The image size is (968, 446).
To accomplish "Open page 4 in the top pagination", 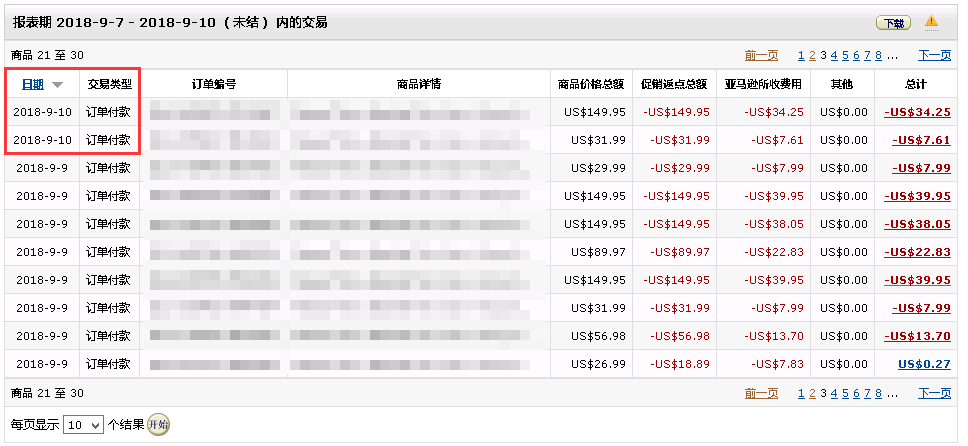I will 834,56.
